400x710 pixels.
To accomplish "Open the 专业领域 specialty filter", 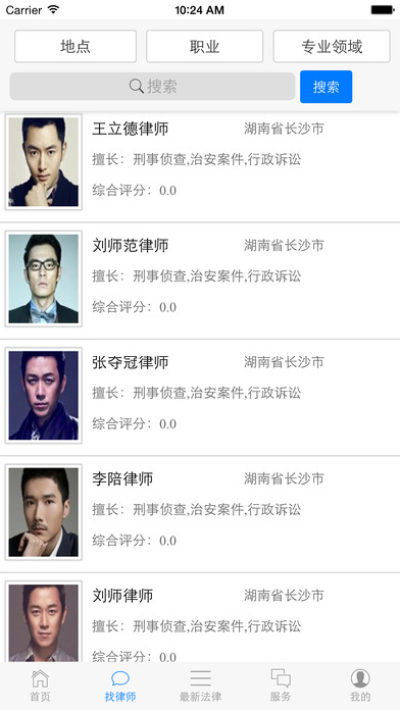I will point(332,46).
